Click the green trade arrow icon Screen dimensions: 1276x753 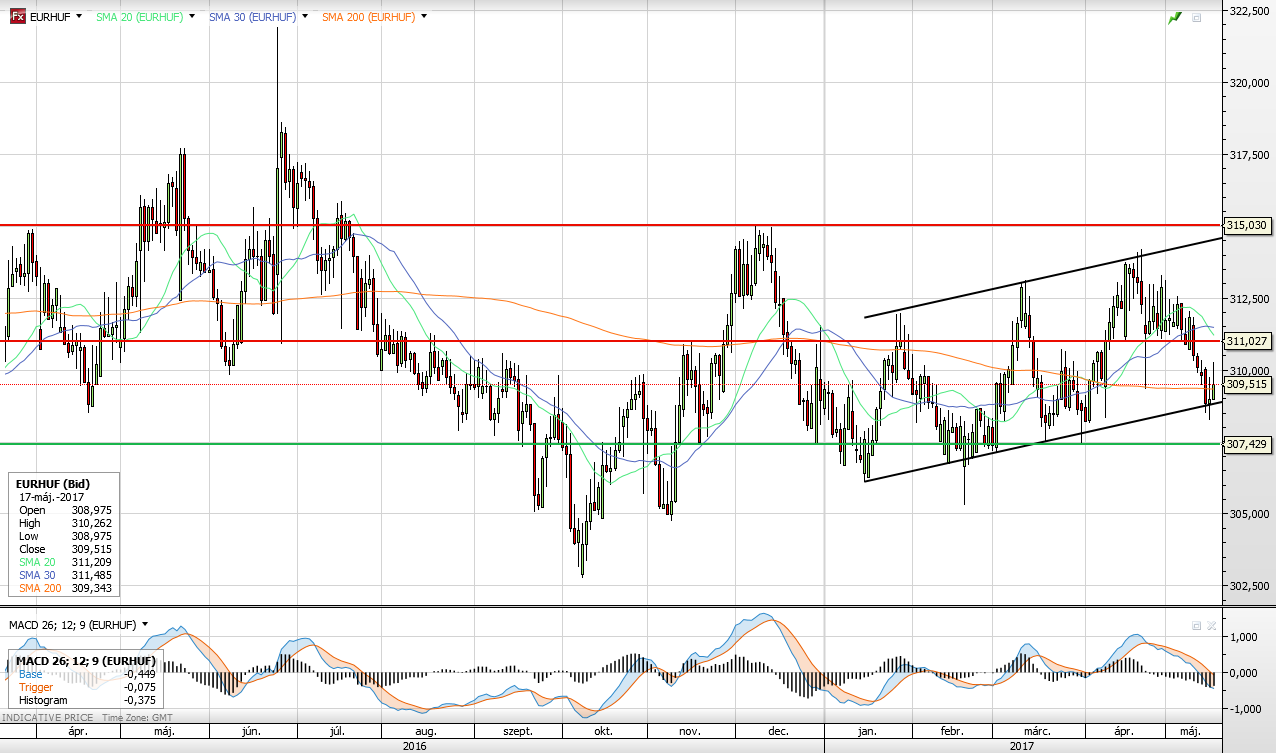[x=1175, y=17]
